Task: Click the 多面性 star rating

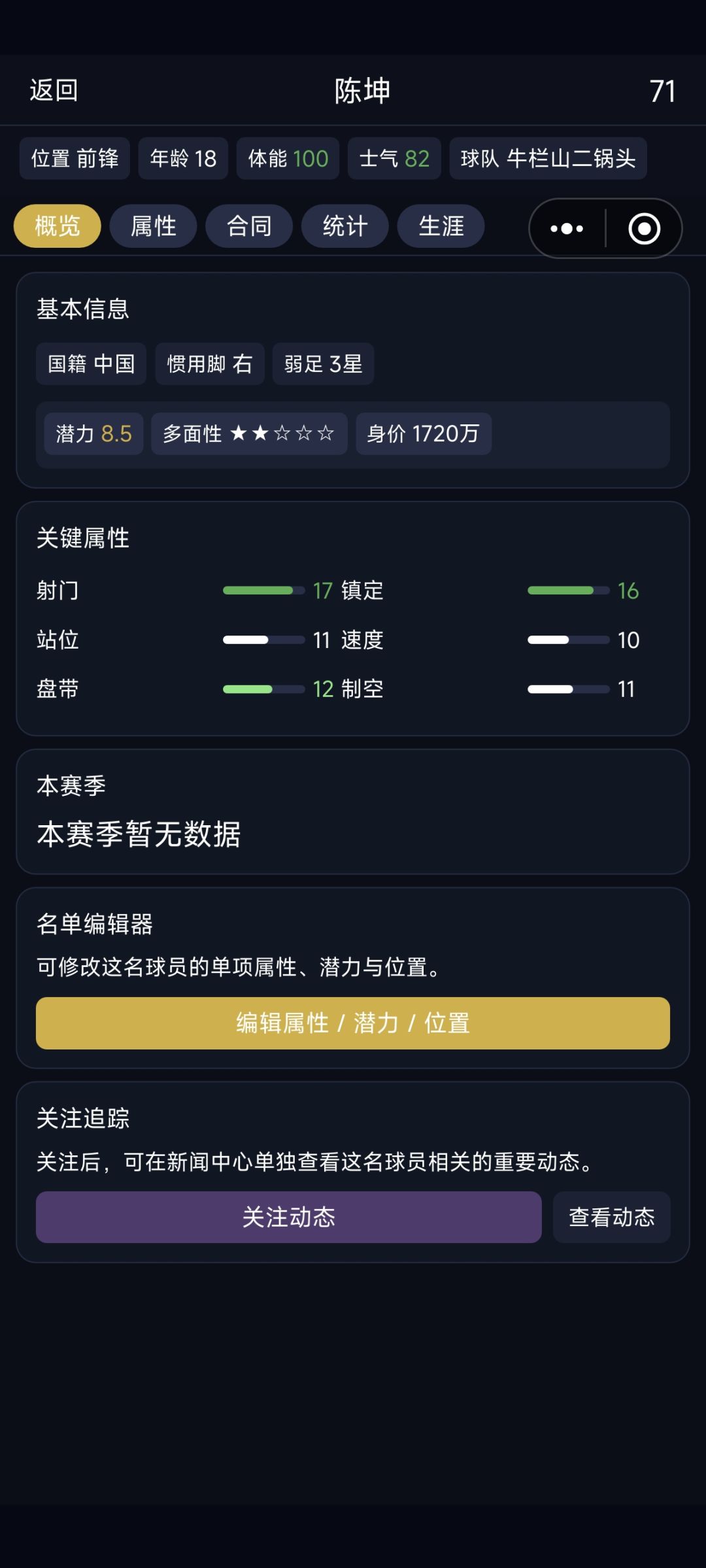Action: [x=282, y=433]
